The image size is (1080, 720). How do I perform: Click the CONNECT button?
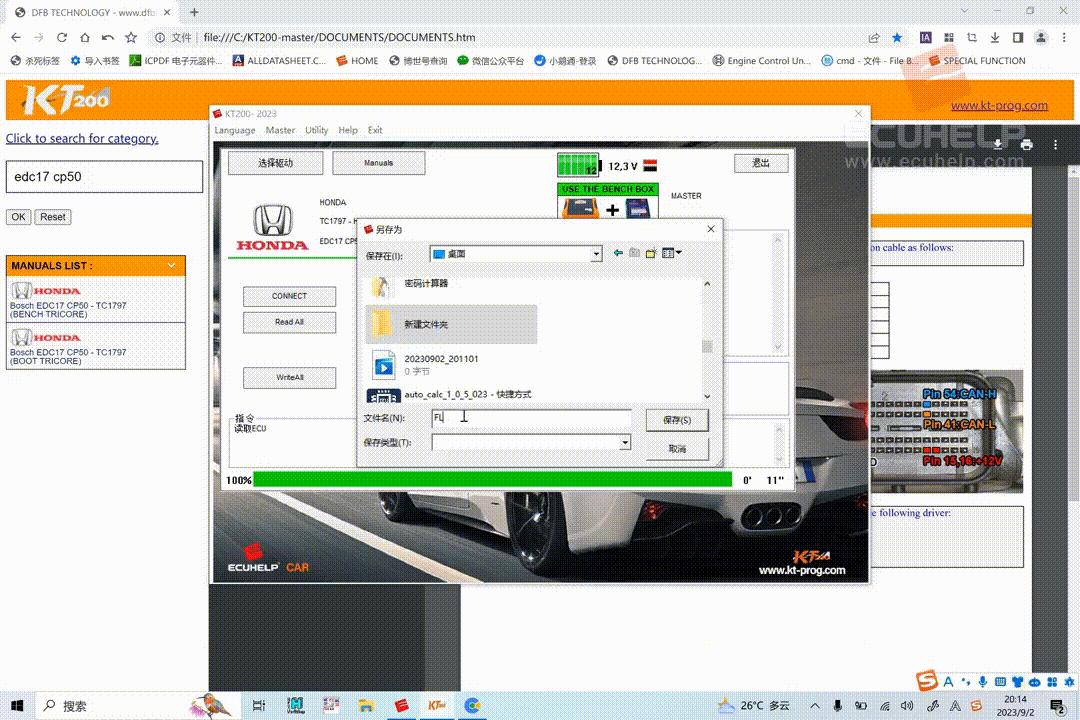[x=289, y=296]
